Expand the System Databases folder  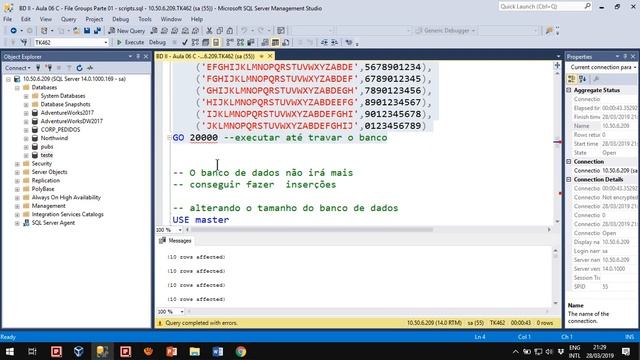(x=26, y=96)
